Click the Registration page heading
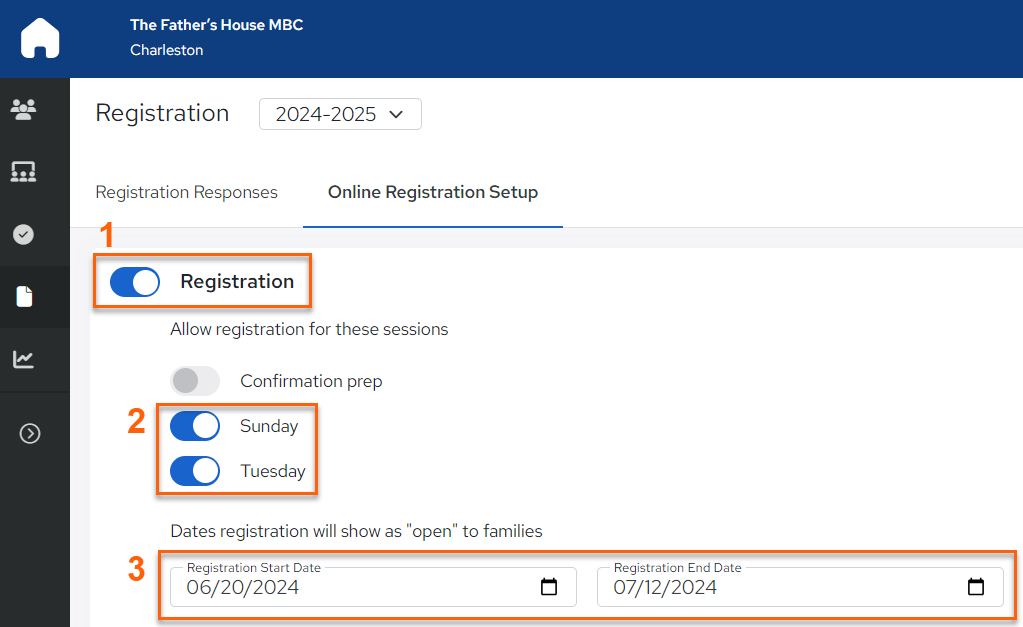 (x=162, y=113)
